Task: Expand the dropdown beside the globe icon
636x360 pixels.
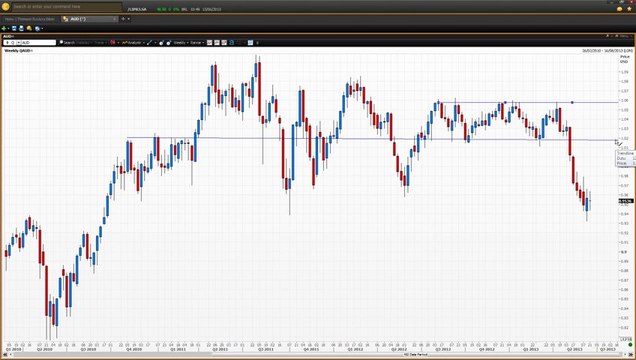Action: 42,29
